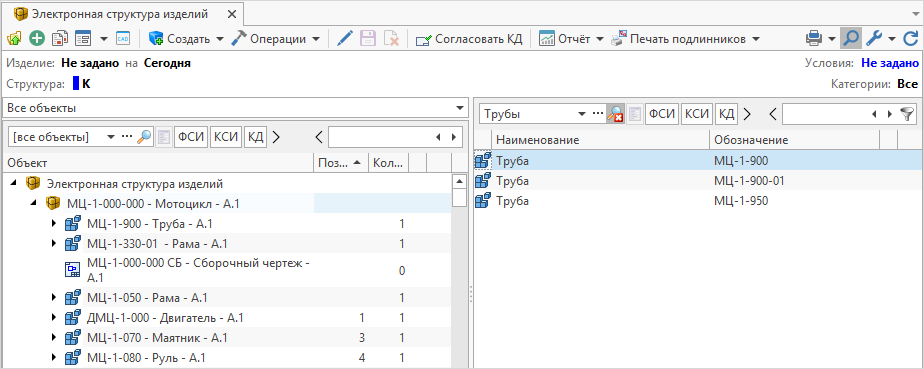
Task: Click the copy documents icon in toolbar
Action: (x=60, y=39)
